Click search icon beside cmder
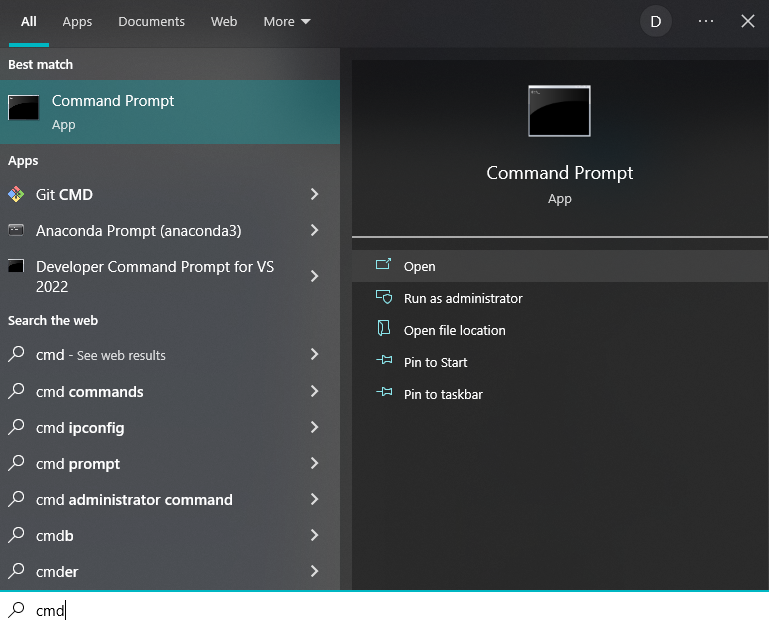769x627 pixels. (x=16, y=571)
